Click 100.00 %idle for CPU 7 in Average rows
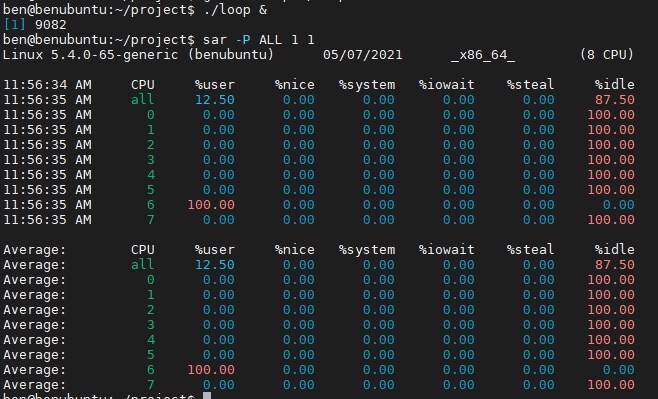Viewport: 658px width, 399px height. point(611,385)
